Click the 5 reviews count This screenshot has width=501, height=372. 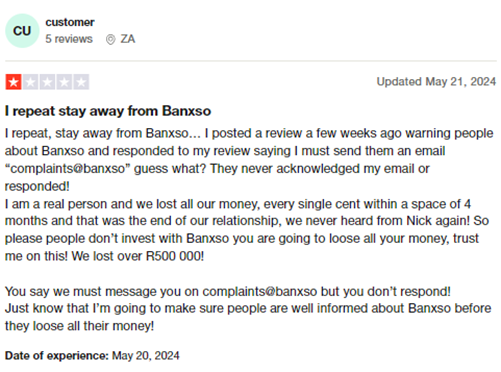pos(69,39)
